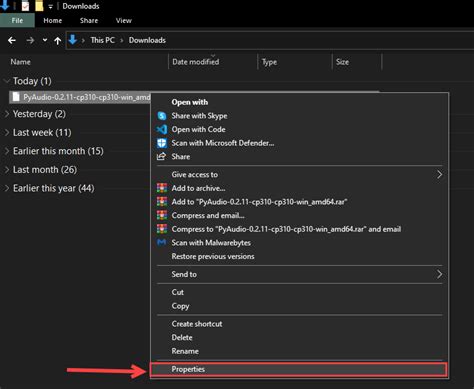Click the WinRAR icon beside Add to archive...
The height and width of the screenshot is (389, 474).
(x=162, y=188)
